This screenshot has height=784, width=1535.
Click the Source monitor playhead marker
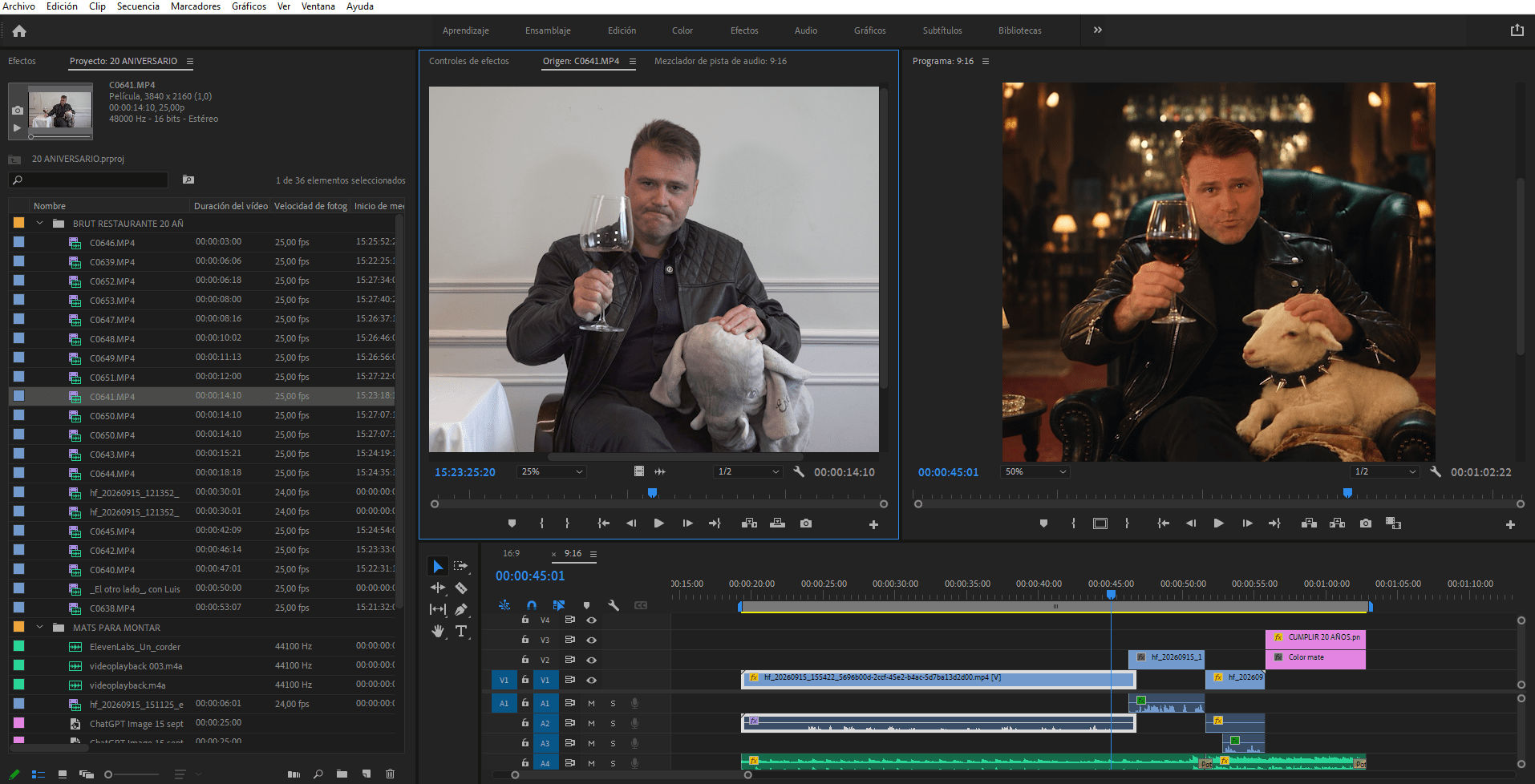(652, 492)
